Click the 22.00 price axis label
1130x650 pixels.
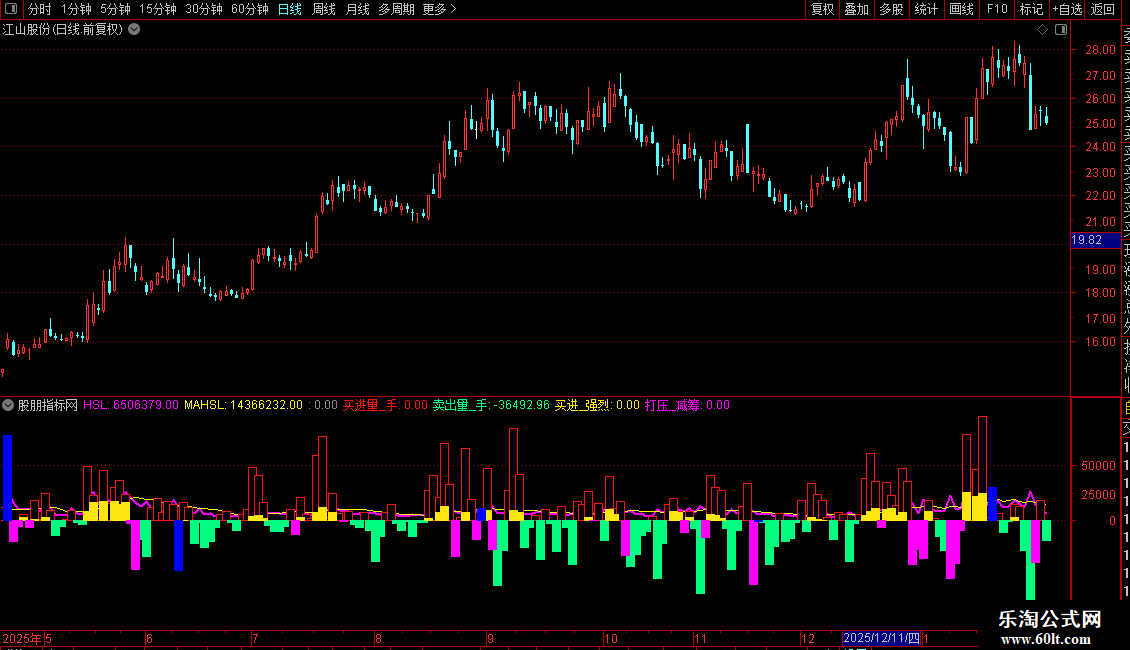1100,195
